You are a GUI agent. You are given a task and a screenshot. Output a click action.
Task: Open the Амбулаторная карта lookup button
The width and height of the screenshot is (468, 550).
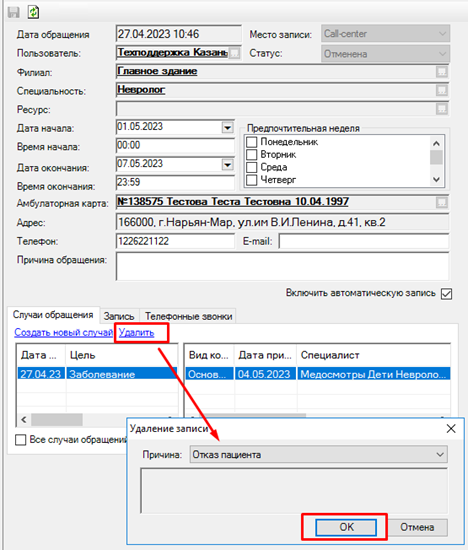point(442,202)
